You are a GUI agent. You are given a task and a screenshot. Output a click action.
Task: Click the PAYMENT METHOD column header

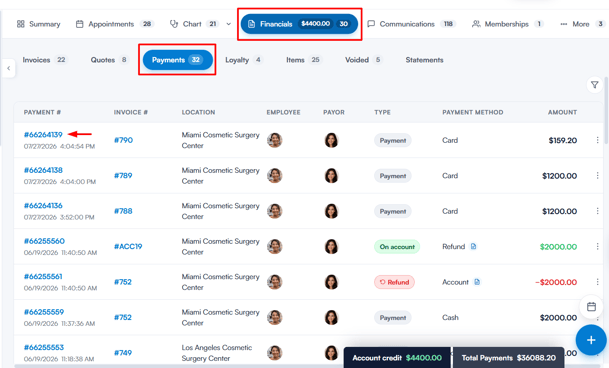(473, 112)
